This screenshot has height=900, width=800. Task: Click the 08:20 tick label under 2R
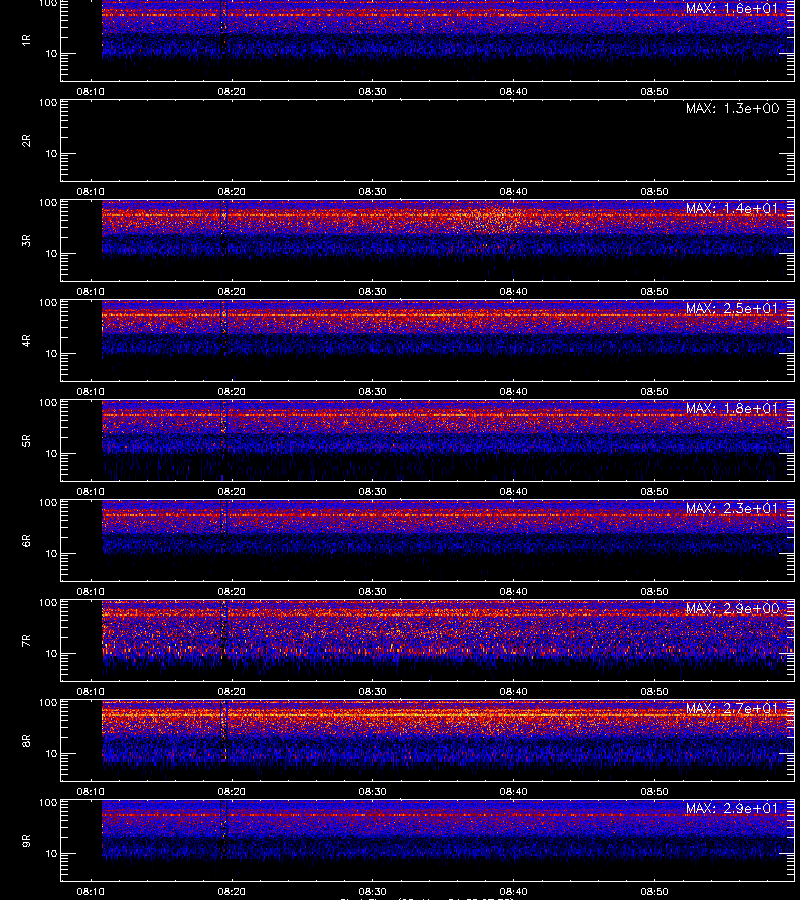coord(232,192)
